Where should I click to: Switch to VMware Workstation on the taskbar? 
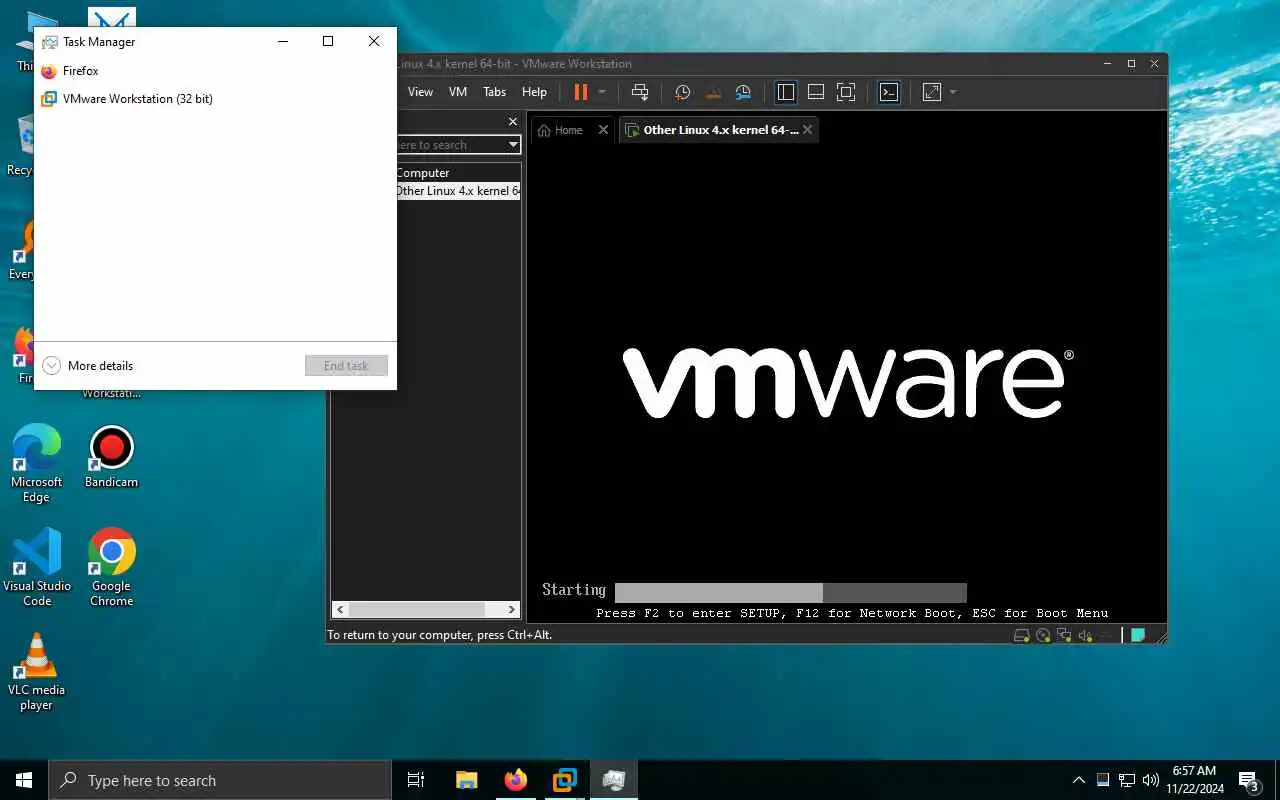(x=565, y=780)
